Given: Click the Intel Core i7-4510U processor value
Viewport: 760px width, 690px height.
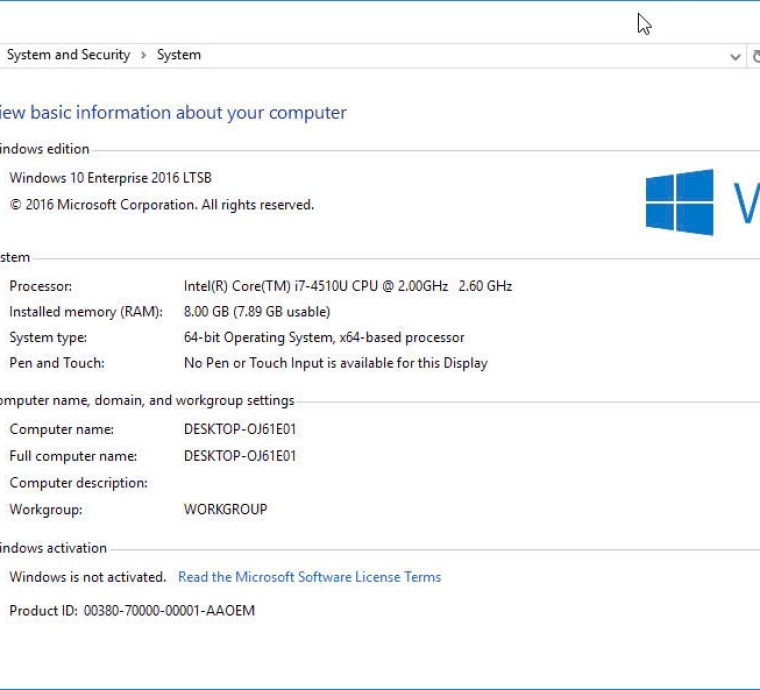Looking at the screenshot, I should click(x=348, y=286).
